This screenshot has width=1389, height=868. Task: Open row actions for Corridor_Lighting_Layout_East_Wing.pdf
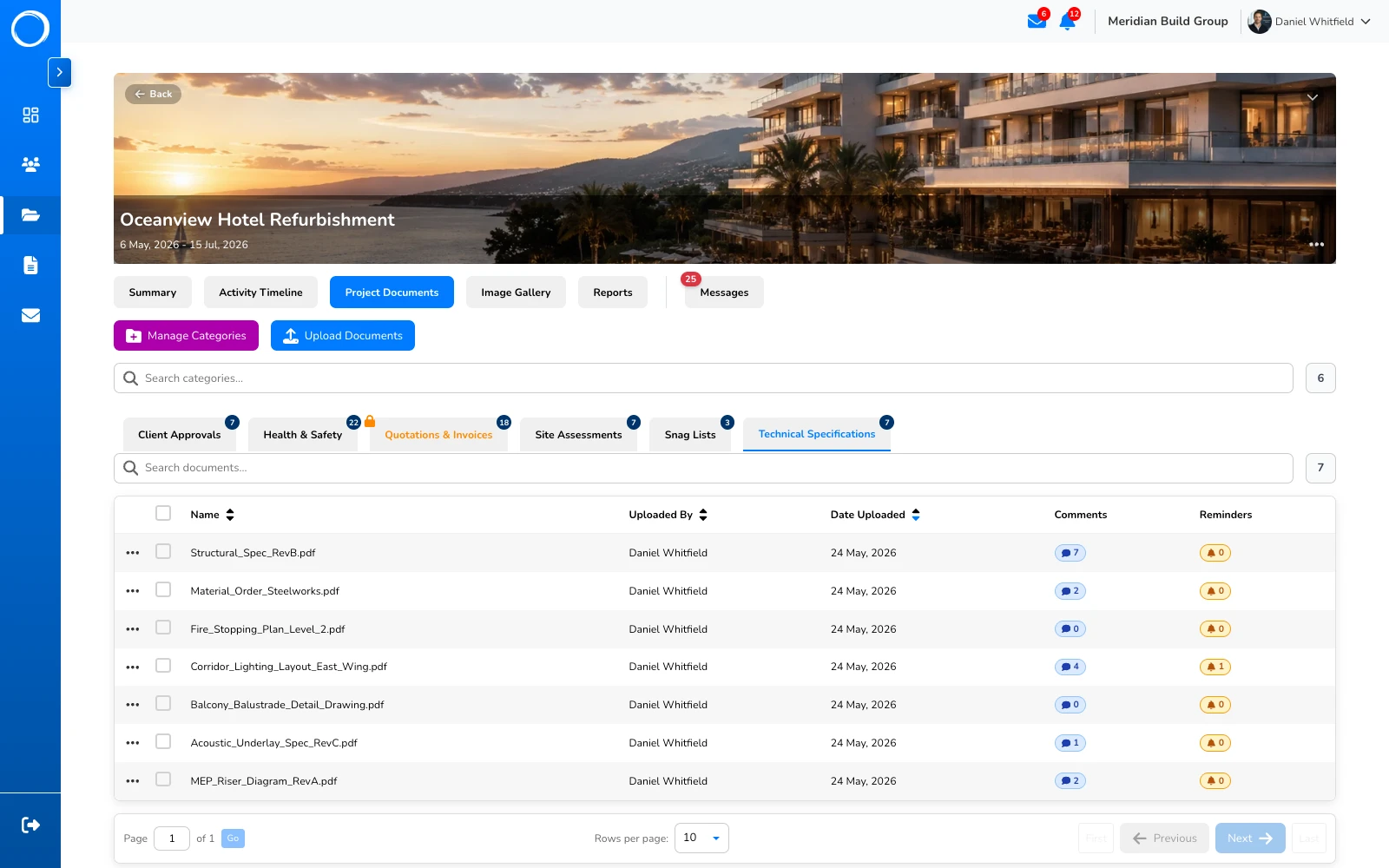133,667
